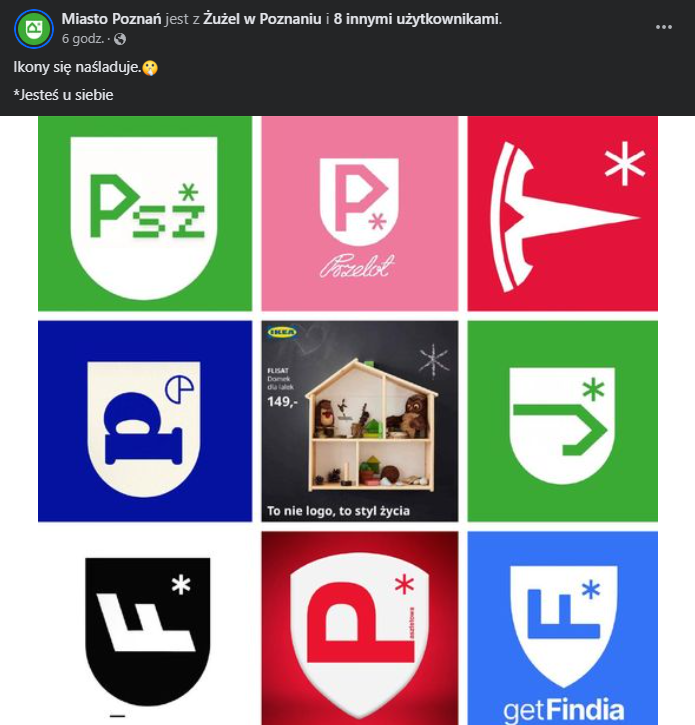
Task: Open the green arrow shield logo image
Action: [562, 420]
